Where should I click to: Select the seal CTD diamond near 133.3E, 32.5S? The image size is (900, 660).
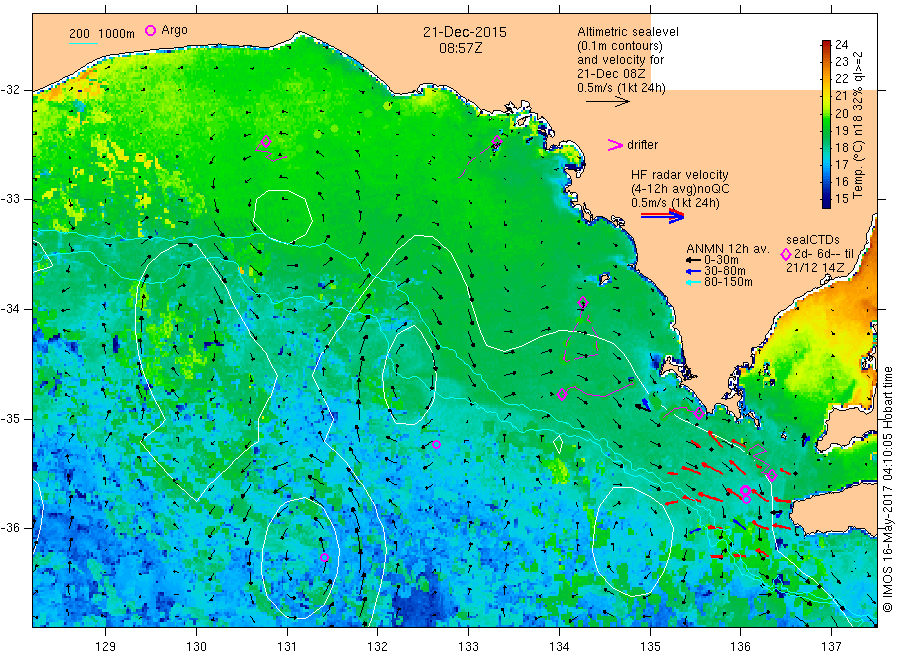coord(497,141)
